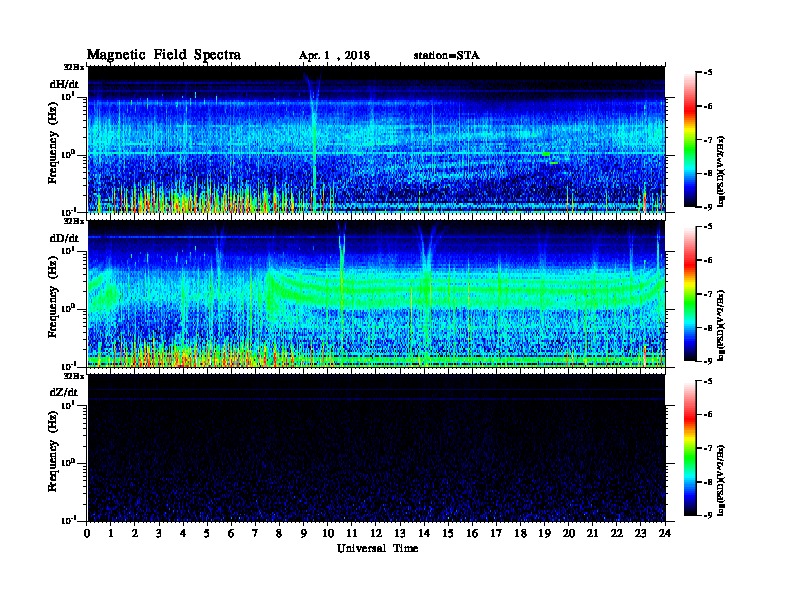Viewport: 792px width, 612px height.
Task: Click hour tick label 0 on time axis
Action: [x=87, y=533]
